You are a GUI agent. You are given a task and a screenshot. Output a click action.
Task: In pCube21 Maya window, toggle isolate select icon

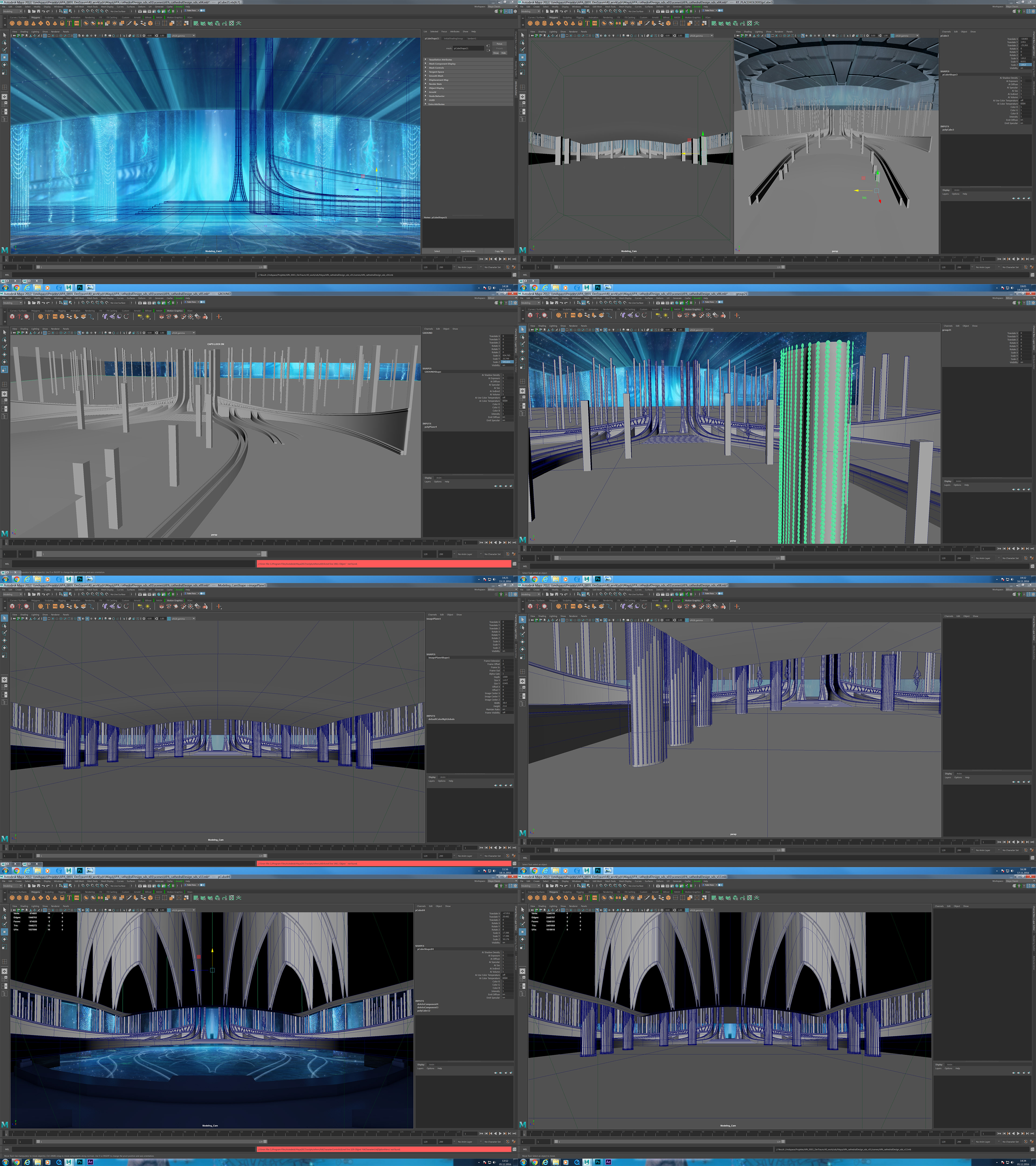(x=124, y=35)
